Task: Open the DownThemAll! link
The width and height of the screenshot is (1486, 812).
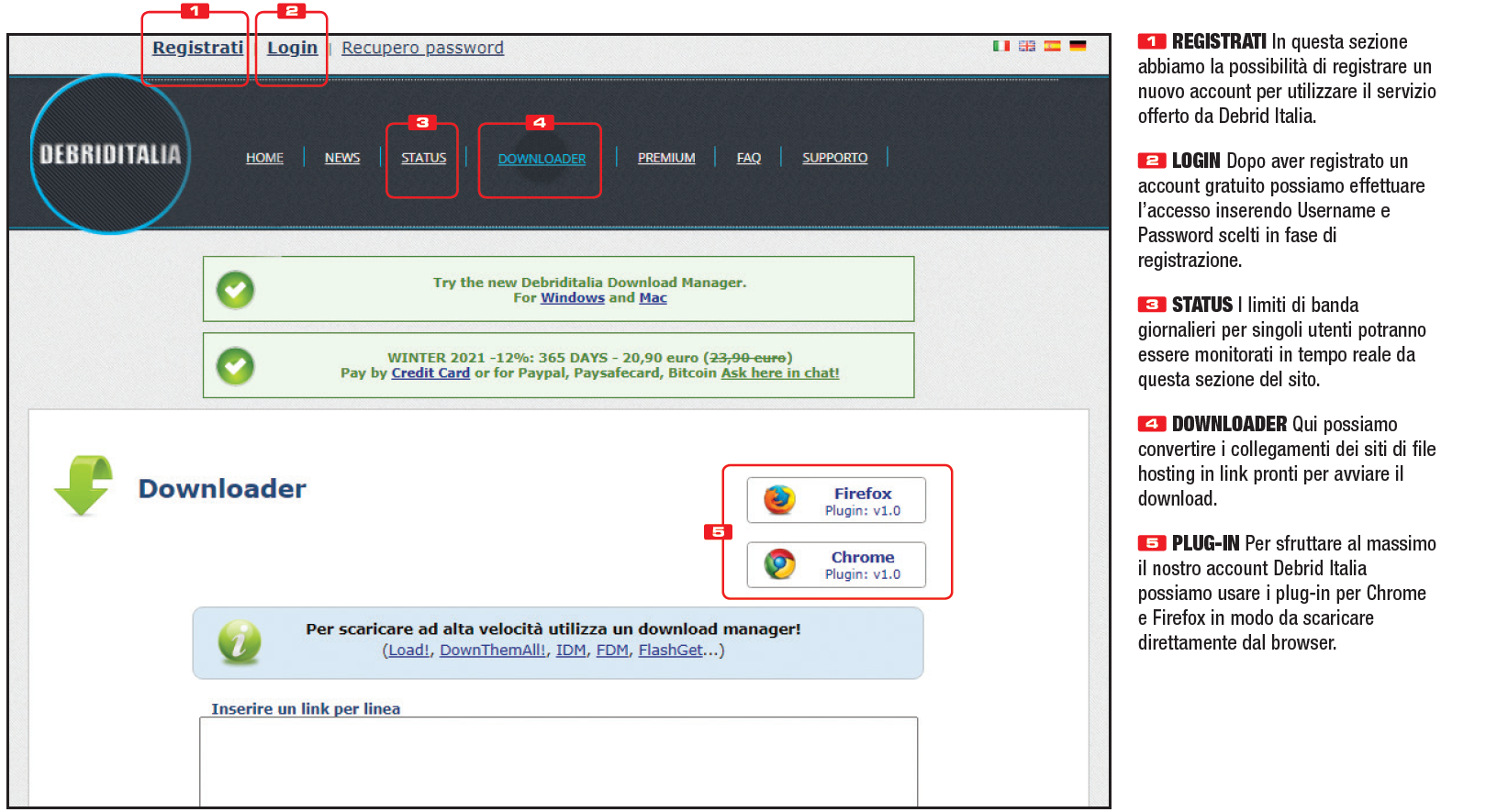Action: coord(493,651)
